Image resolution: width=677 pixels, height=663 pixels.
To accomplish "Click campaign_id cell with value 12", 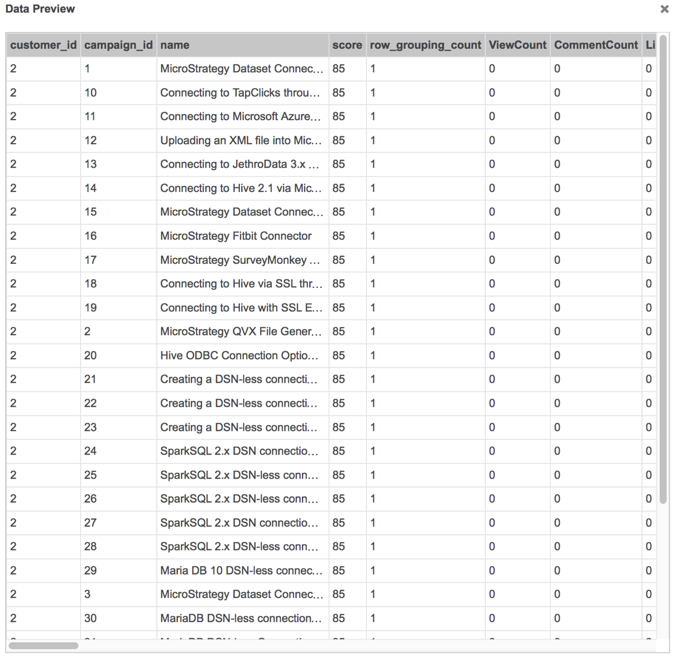I will tap(119, 141).
